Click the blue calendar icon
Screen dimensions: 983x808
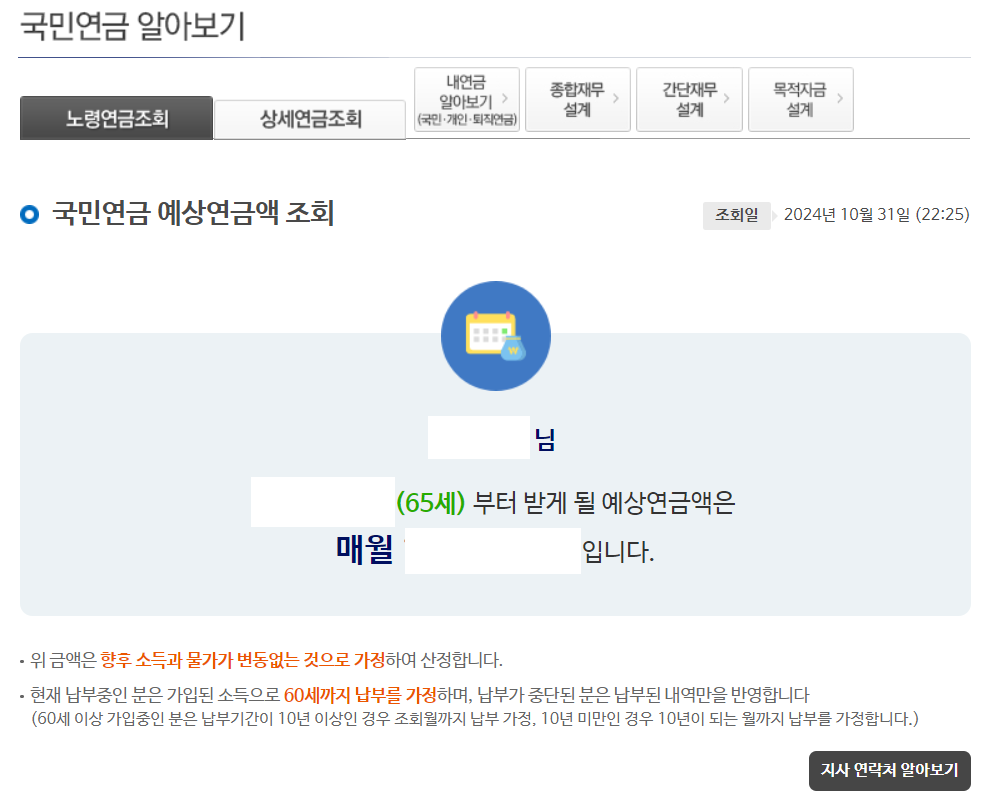coord(495,335)
